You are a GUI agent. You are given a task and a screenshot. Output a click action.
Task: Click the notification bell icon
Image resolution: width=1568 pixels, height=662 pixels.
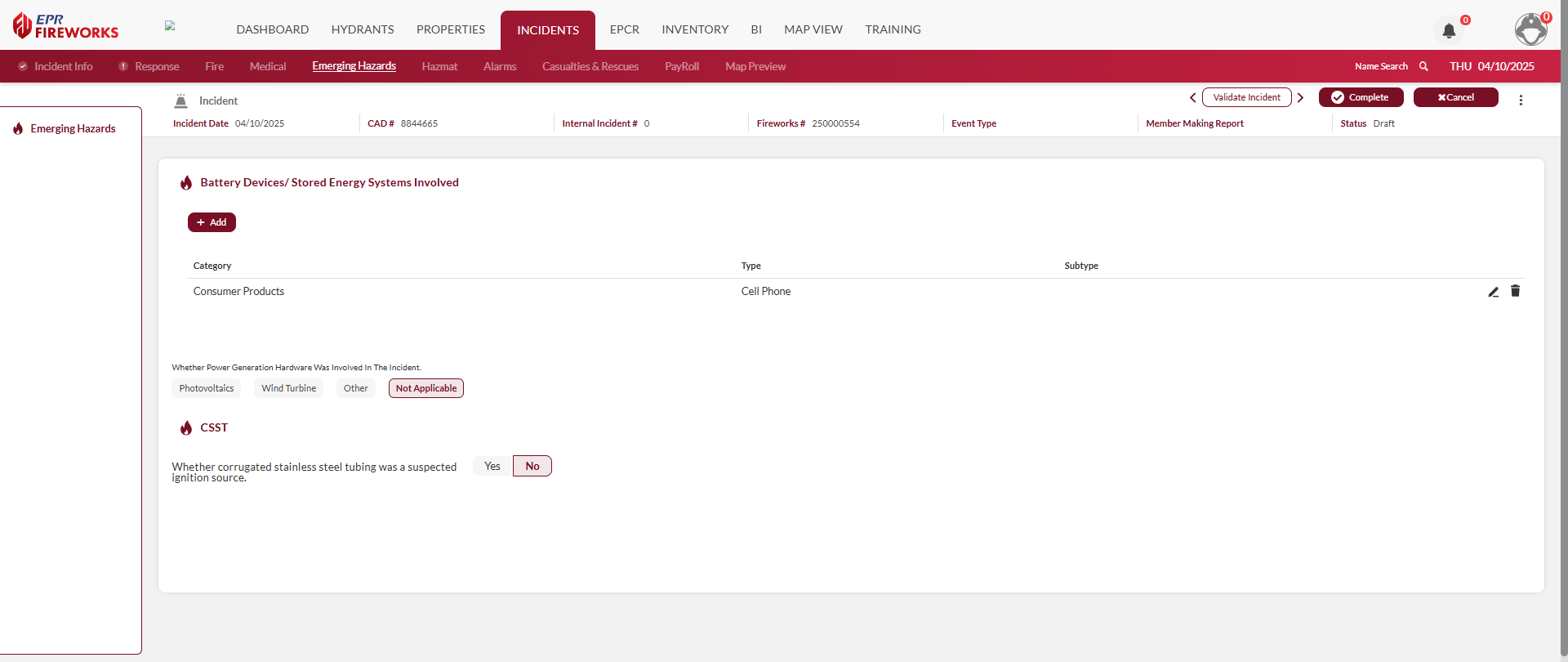click(1449, 31)
